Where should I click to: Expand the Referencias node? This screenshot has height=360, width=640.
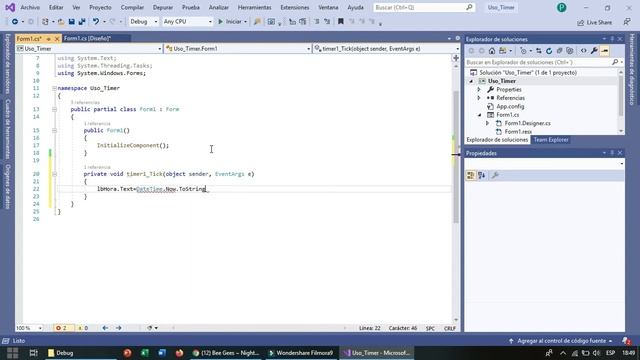479,98
